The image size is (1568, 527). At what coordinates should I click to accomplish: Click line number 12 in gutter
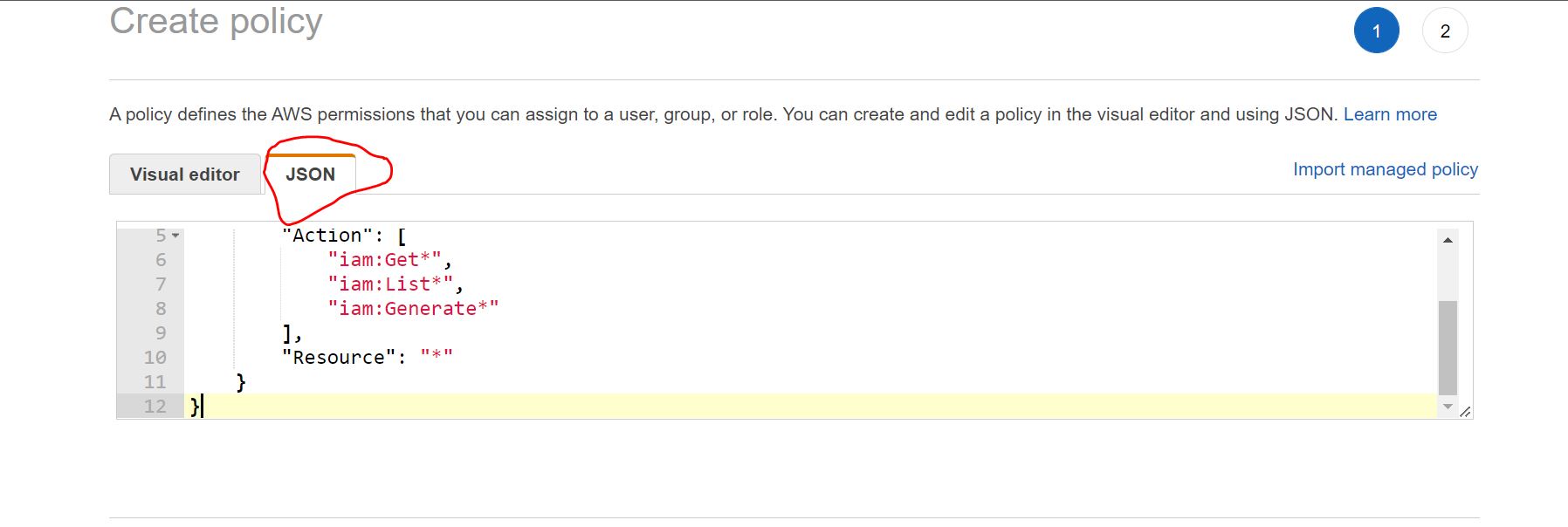tap(155, 407)
